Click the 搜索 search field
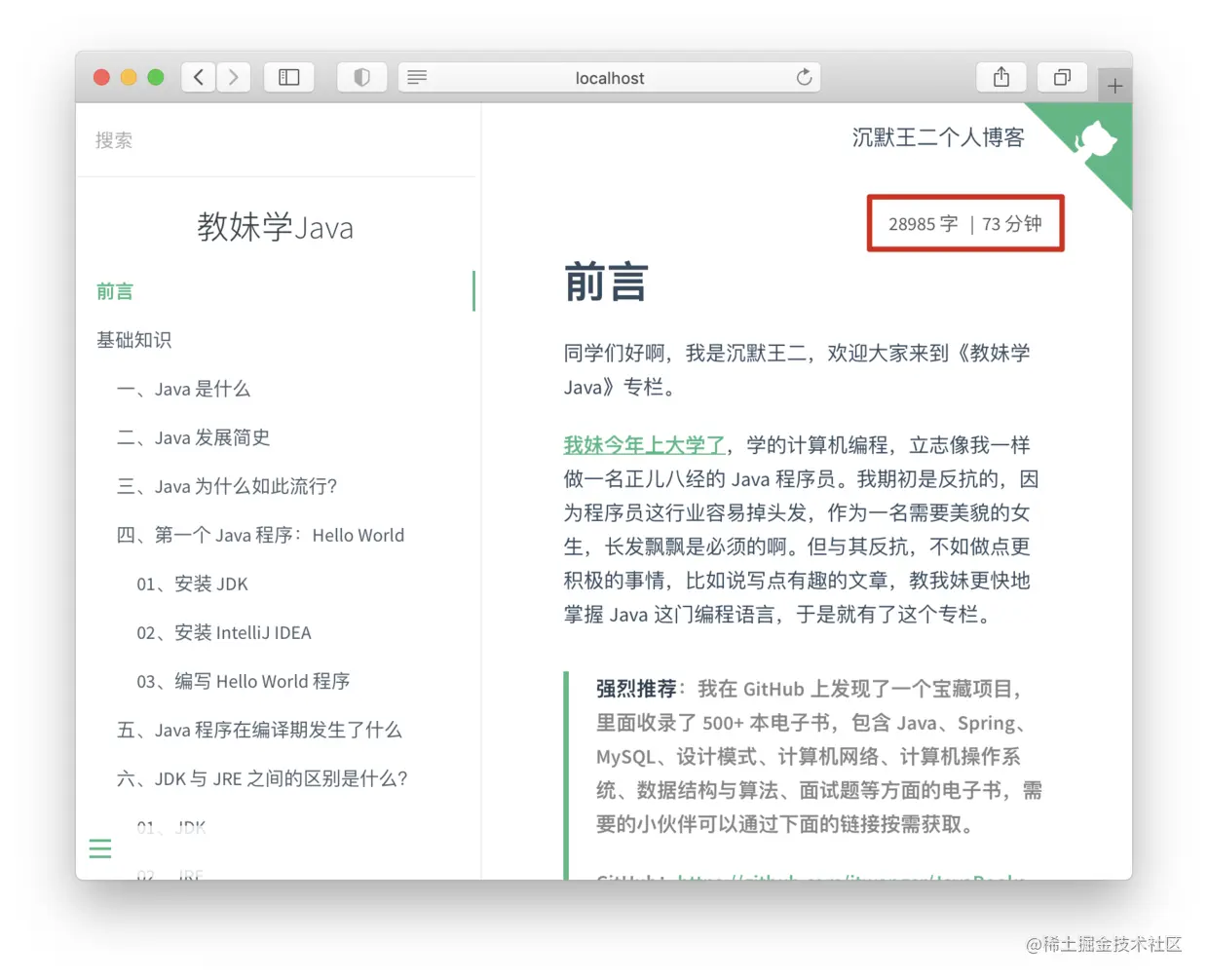Viewport: 1208px width, 980px height. pos(278,140)
